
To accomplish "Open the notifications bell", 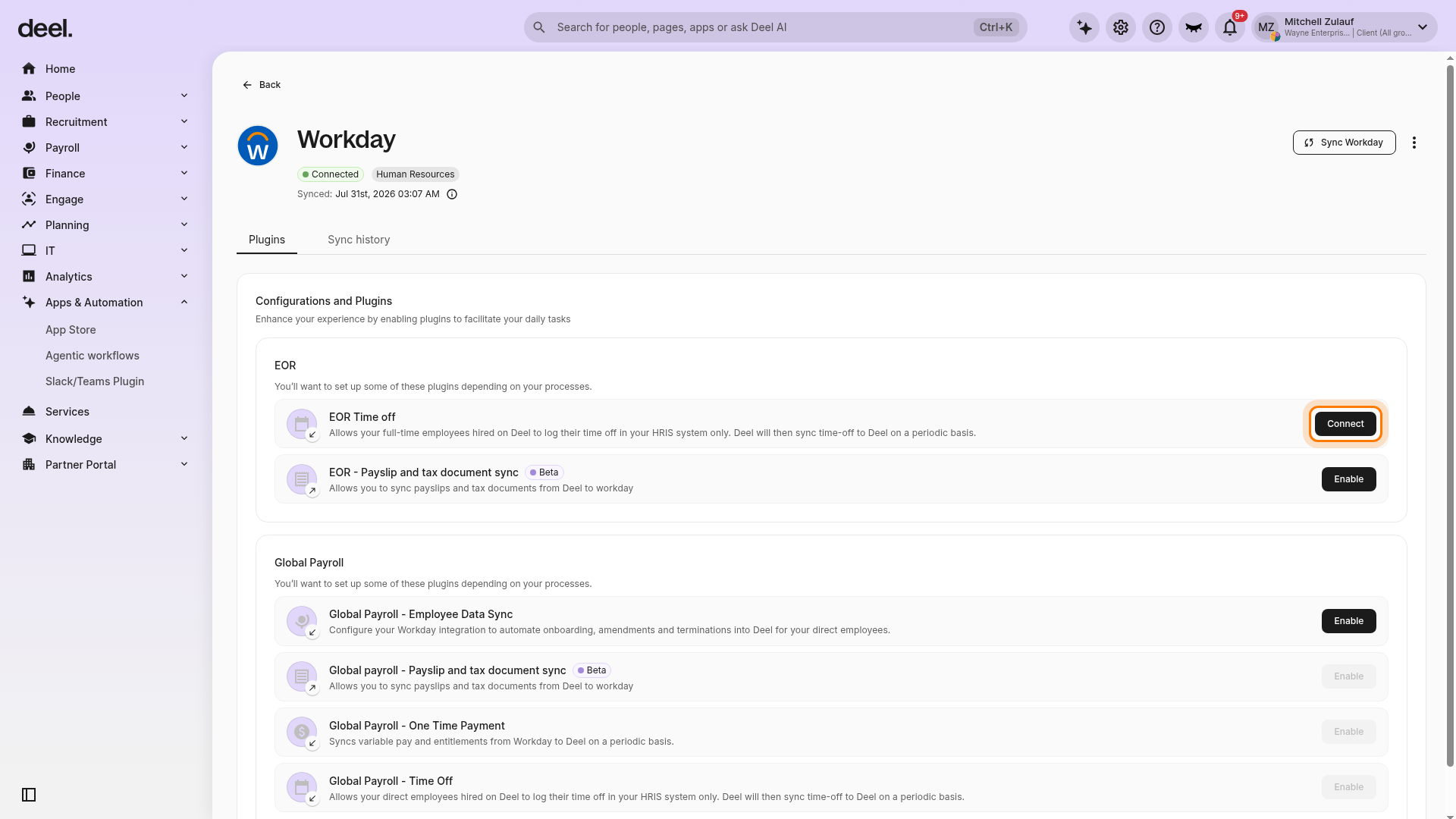I will point(1230,27).
